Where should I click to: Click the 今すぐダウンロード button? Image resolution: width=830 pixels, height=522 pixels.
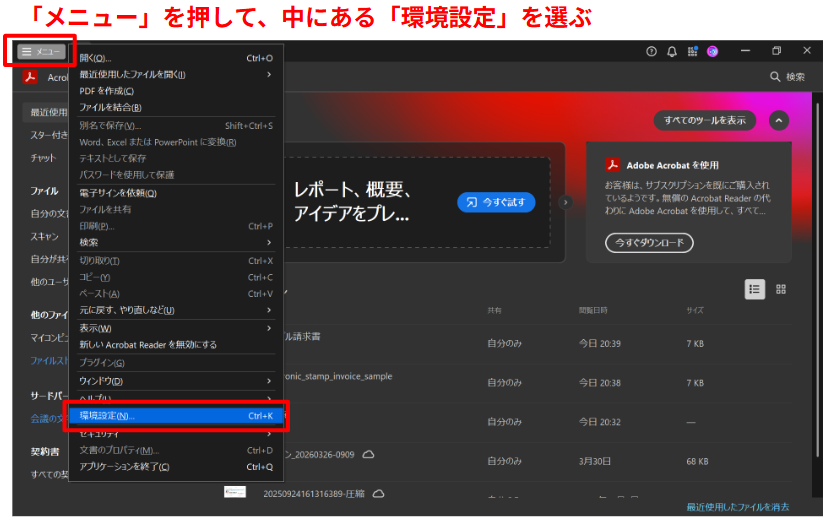pyautogui.click(x=649, y=242)
